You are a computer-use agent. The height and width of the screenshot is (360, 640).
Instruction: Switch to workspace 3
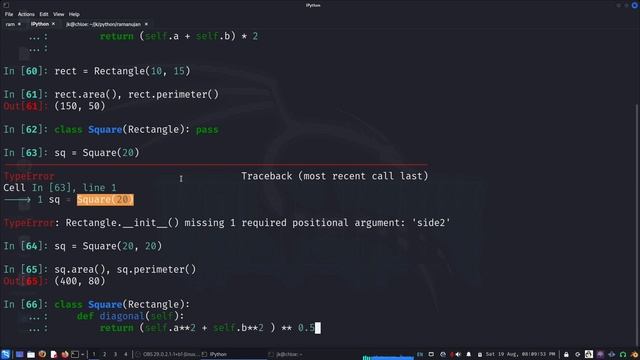pyautogui.click(x=115, y=354)
